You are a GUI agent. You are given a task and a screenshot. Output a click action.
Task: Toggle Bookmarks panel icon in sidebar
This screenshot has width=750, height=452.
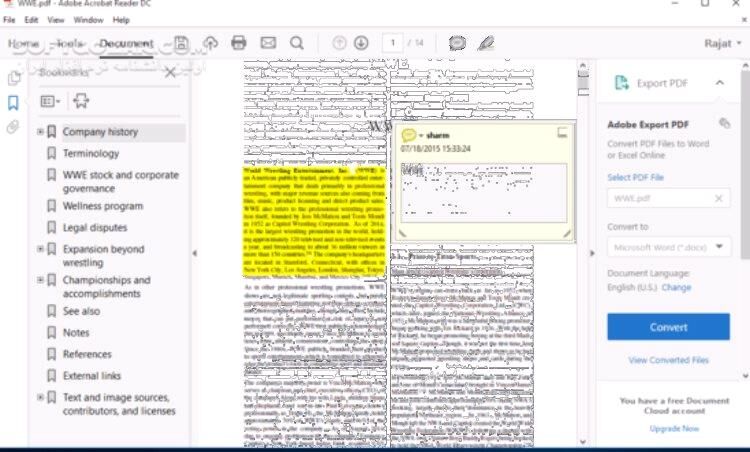(x=13, y=103)
